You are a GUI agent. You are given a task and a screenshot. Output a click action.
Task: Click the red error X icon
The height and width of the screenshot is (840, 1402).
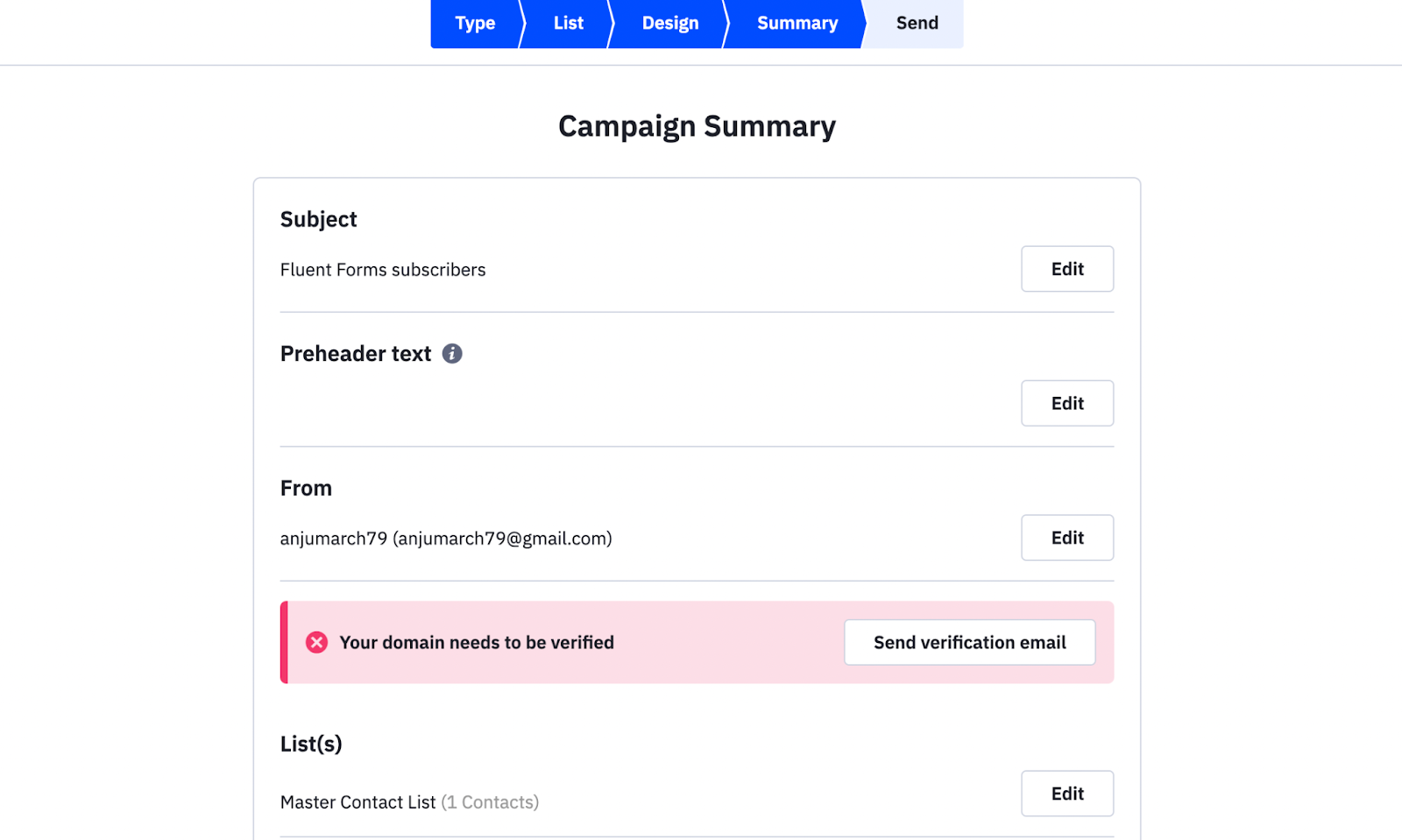point(316,643)
